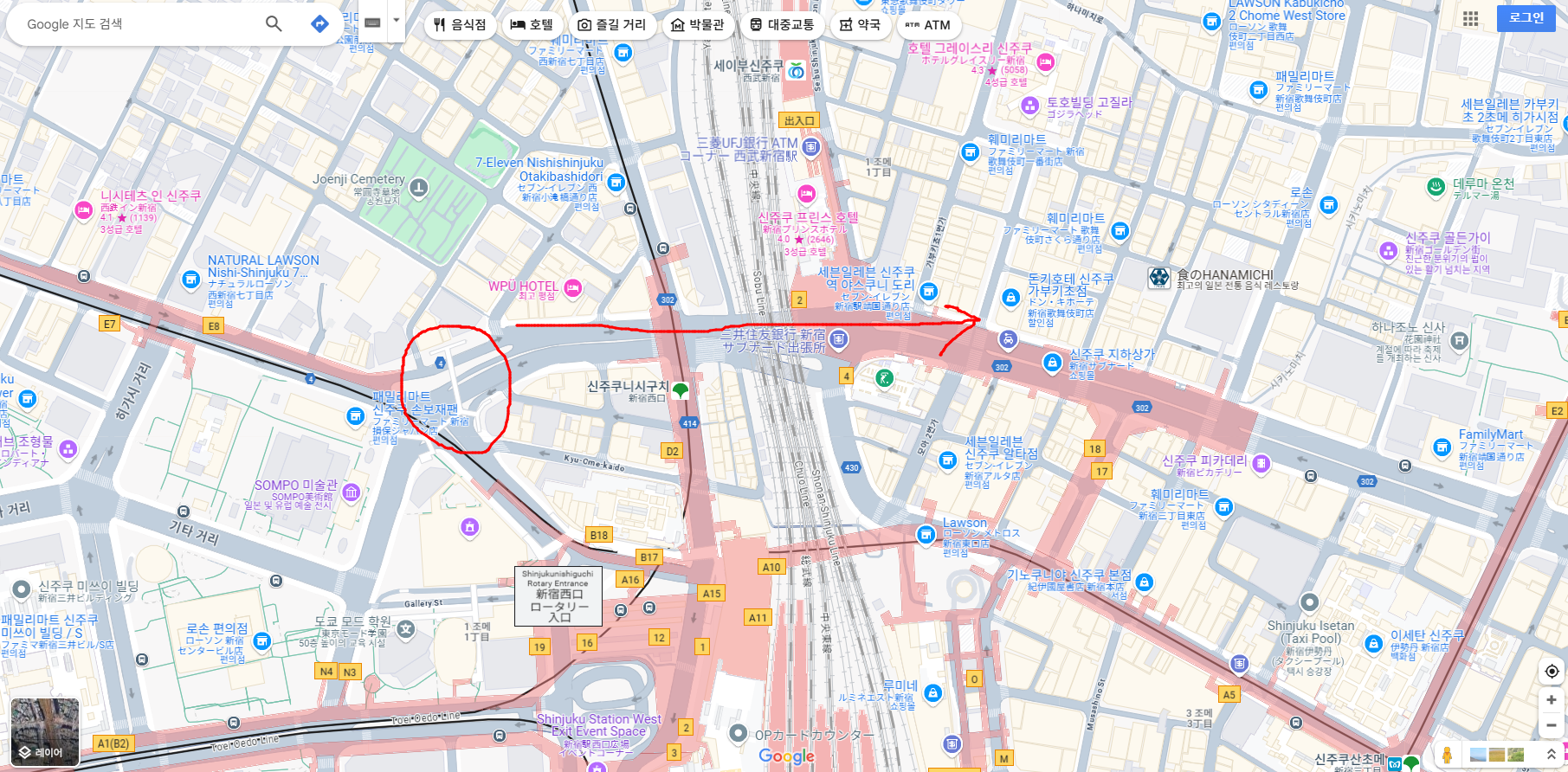1568x772 pixels.
Task: Select the WPU HOTEL pink marker
Action: coord(572,288)
